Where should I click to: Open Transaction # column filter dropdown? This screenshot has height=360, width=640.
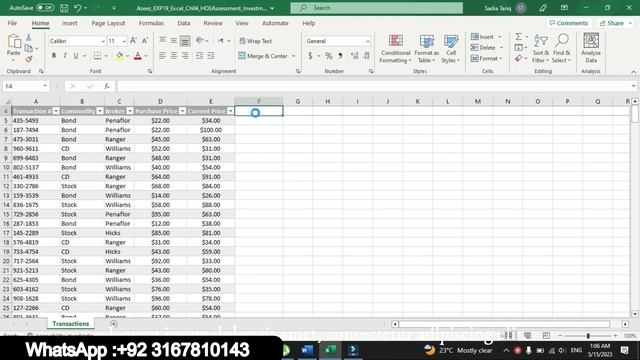pos(56,111)
